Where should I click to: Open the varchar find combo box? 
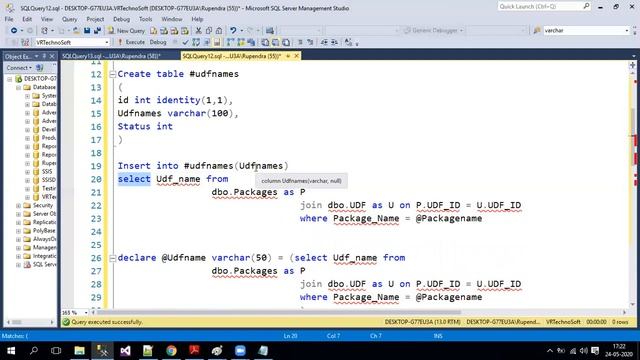pos(627,31)
